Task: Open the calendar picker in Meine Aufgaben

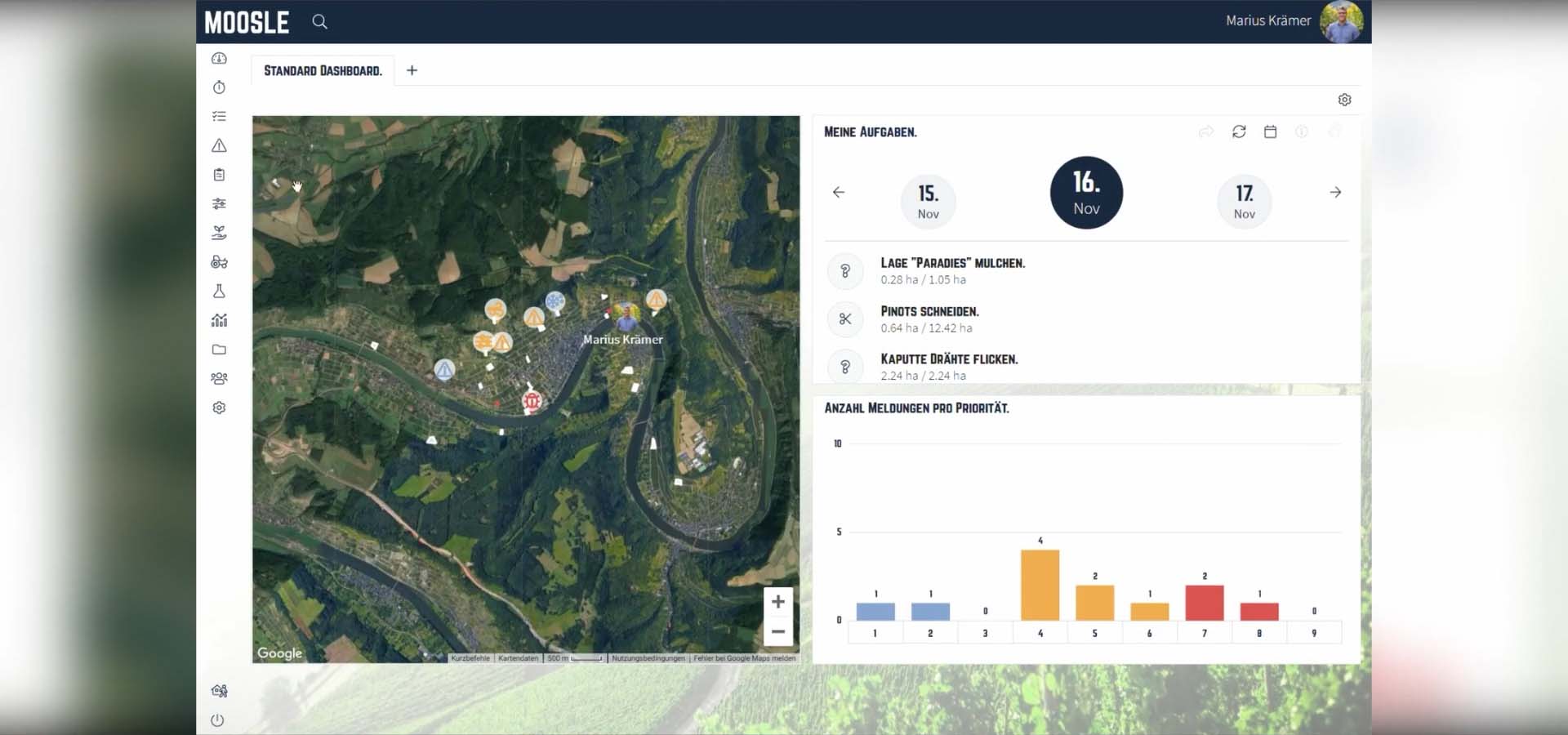Action: point(1270,131)
